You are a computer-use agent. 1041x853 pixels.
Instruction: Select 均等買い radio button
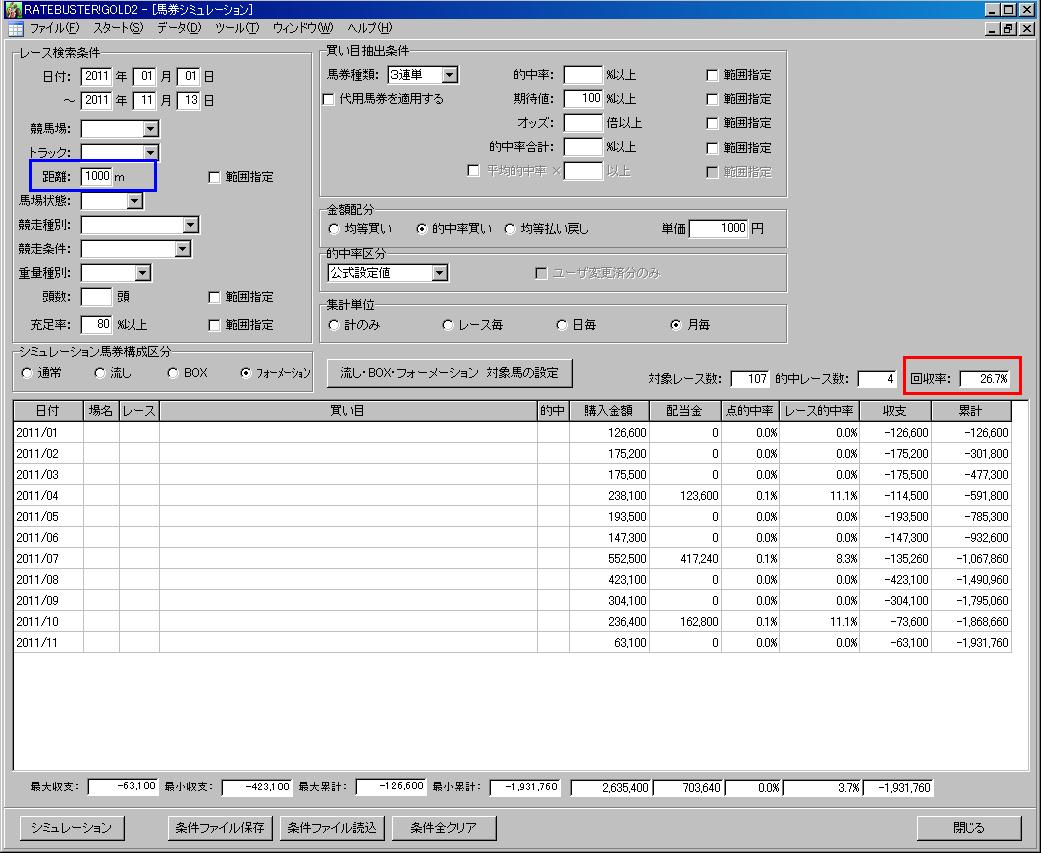pyautogui.click(x=334, y=229)
